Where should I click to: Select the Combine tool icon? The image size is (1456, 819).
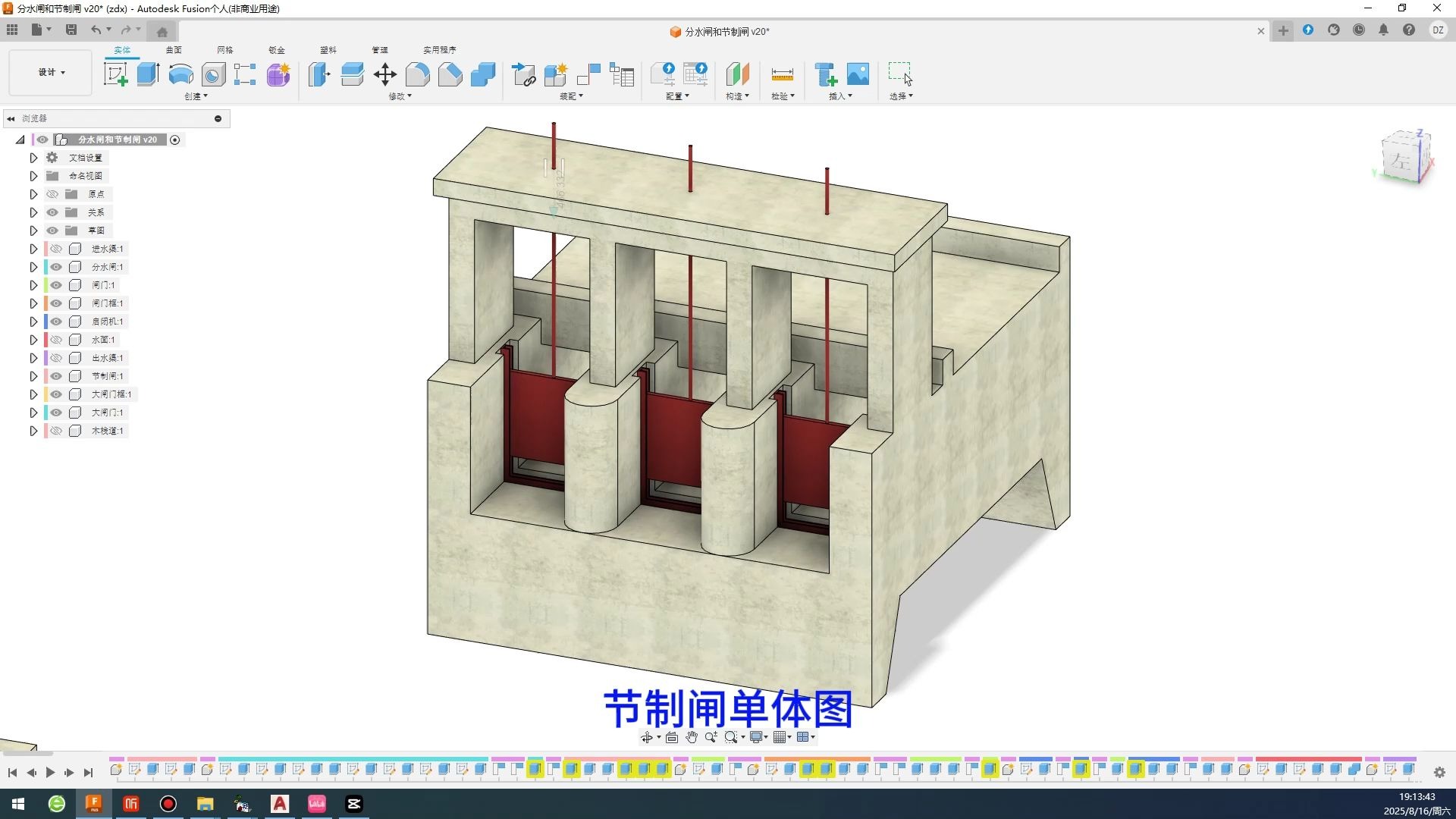[483, 74]
